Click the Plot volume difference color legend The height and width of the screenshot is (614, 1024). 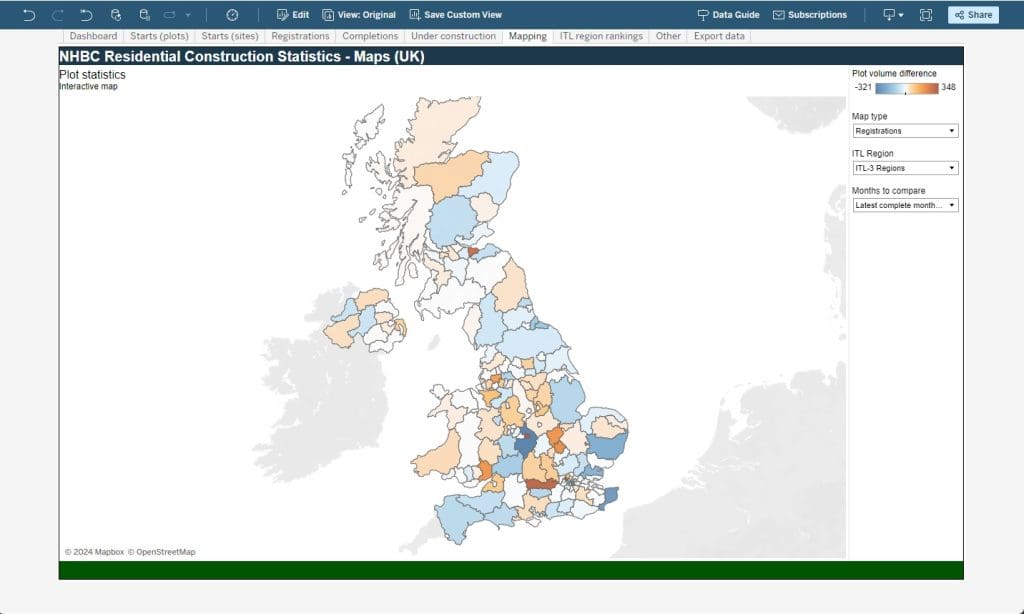click(x=906, y=88)
